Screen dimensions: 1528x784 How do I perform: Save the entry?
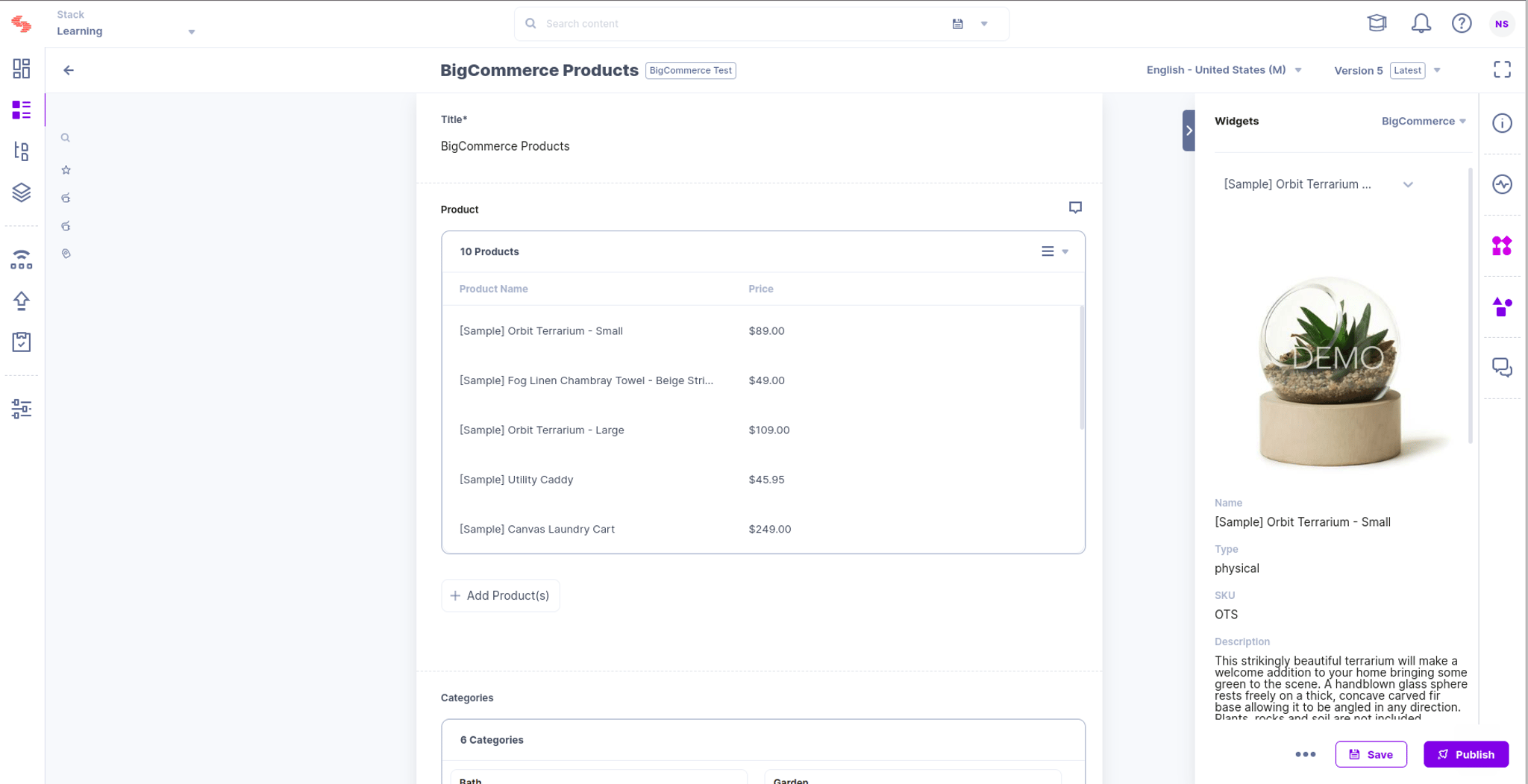tap(1371, 754)
